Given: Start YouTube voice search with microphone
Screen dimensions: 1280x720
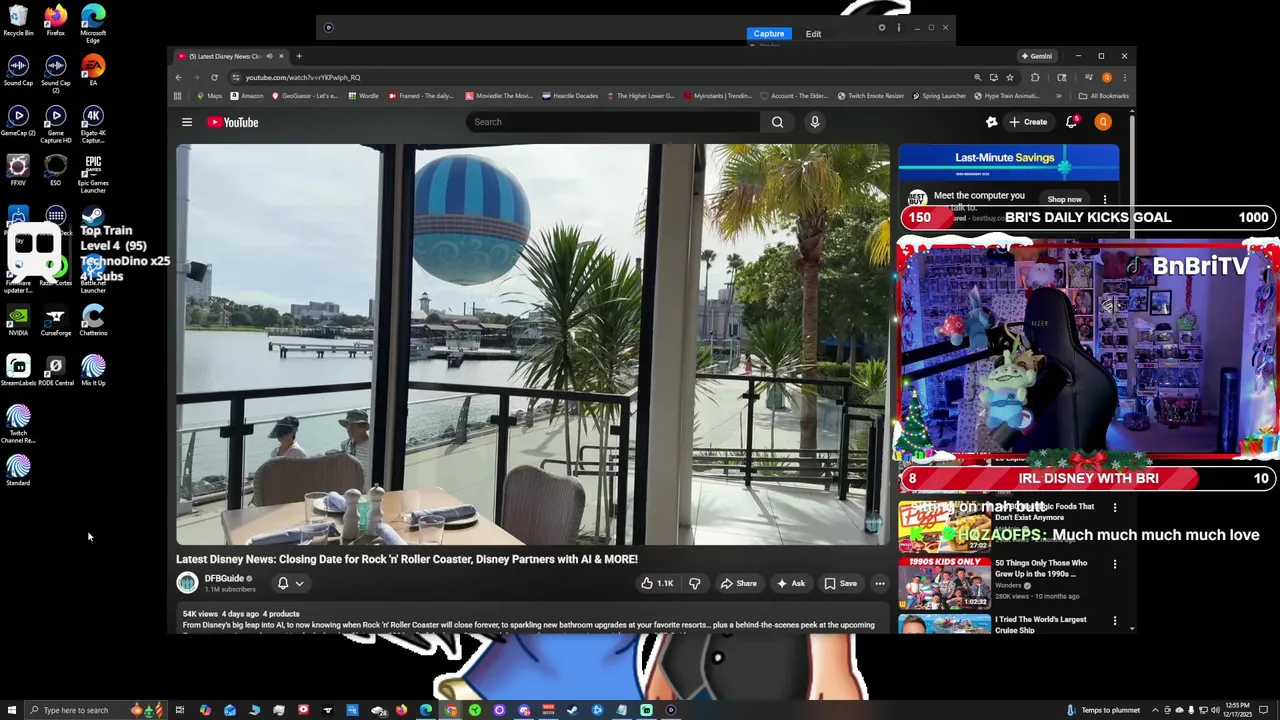Looking at the screenshot, I should coord(815,122).
